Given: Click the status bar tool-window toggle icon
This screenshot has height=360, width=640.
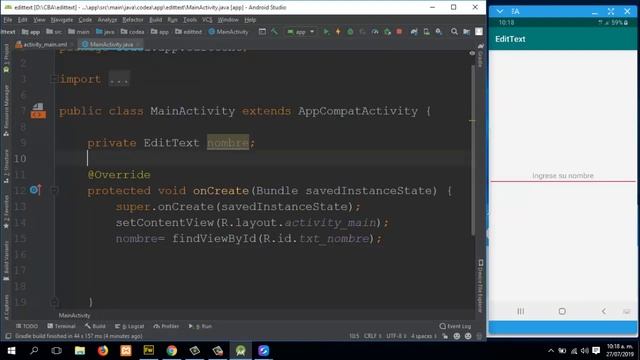Looking at the screenshot, I should coord(8,336).
